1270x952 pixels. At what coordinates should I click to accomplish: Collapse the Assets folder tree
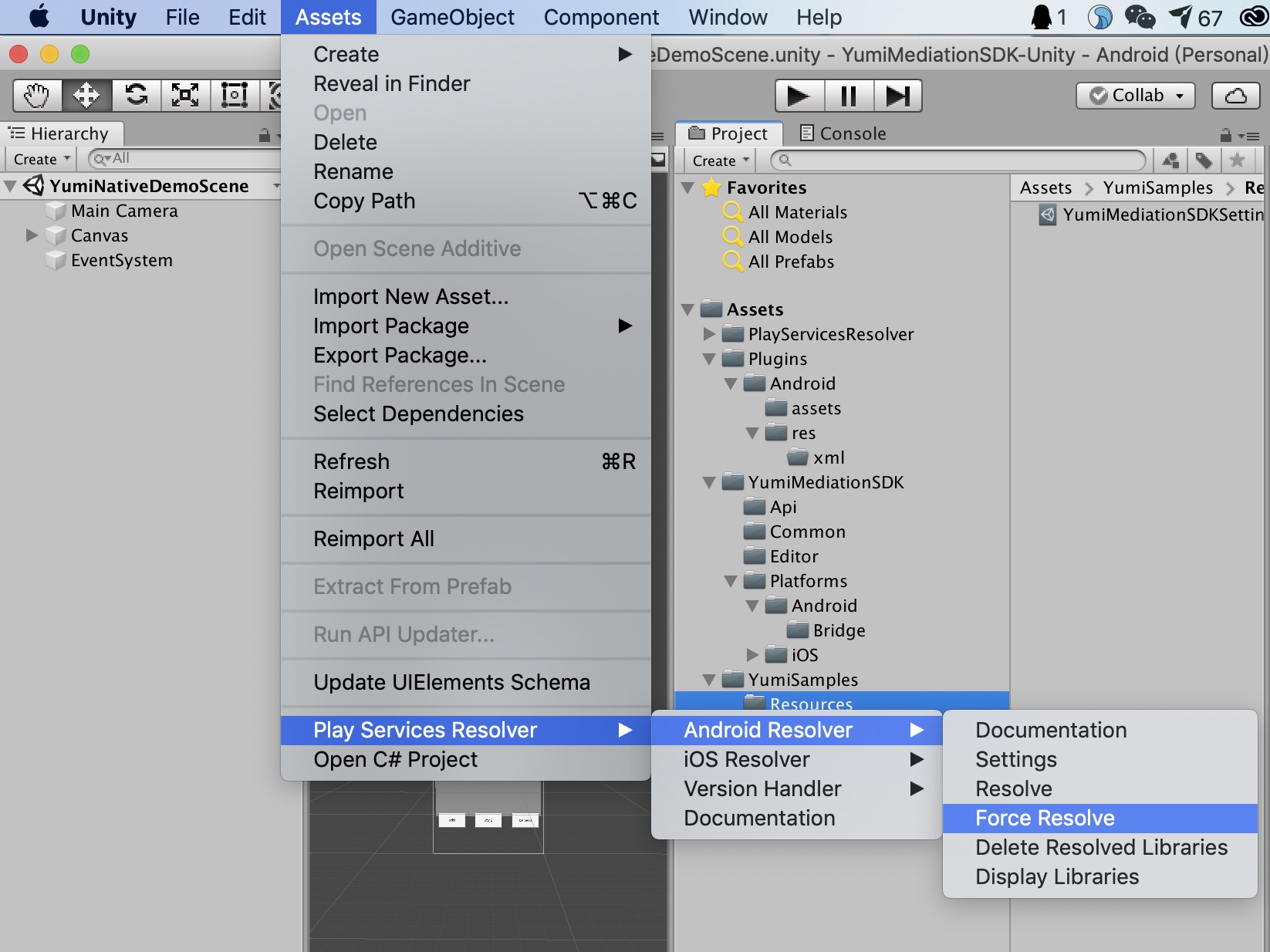click(x=688, y=309)
